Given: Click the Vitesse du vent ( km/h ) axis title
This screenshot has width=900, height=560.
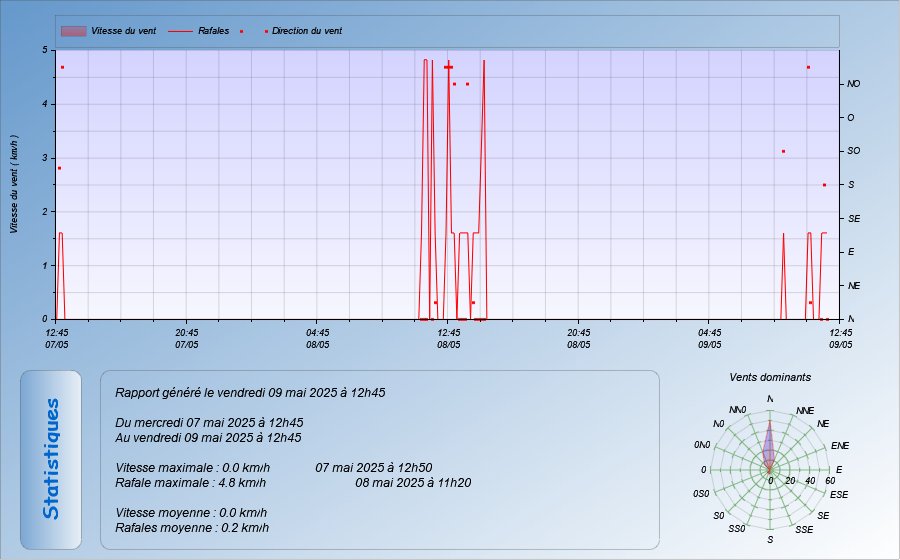Looking at the screenshot, I should (x=14, y=184).
